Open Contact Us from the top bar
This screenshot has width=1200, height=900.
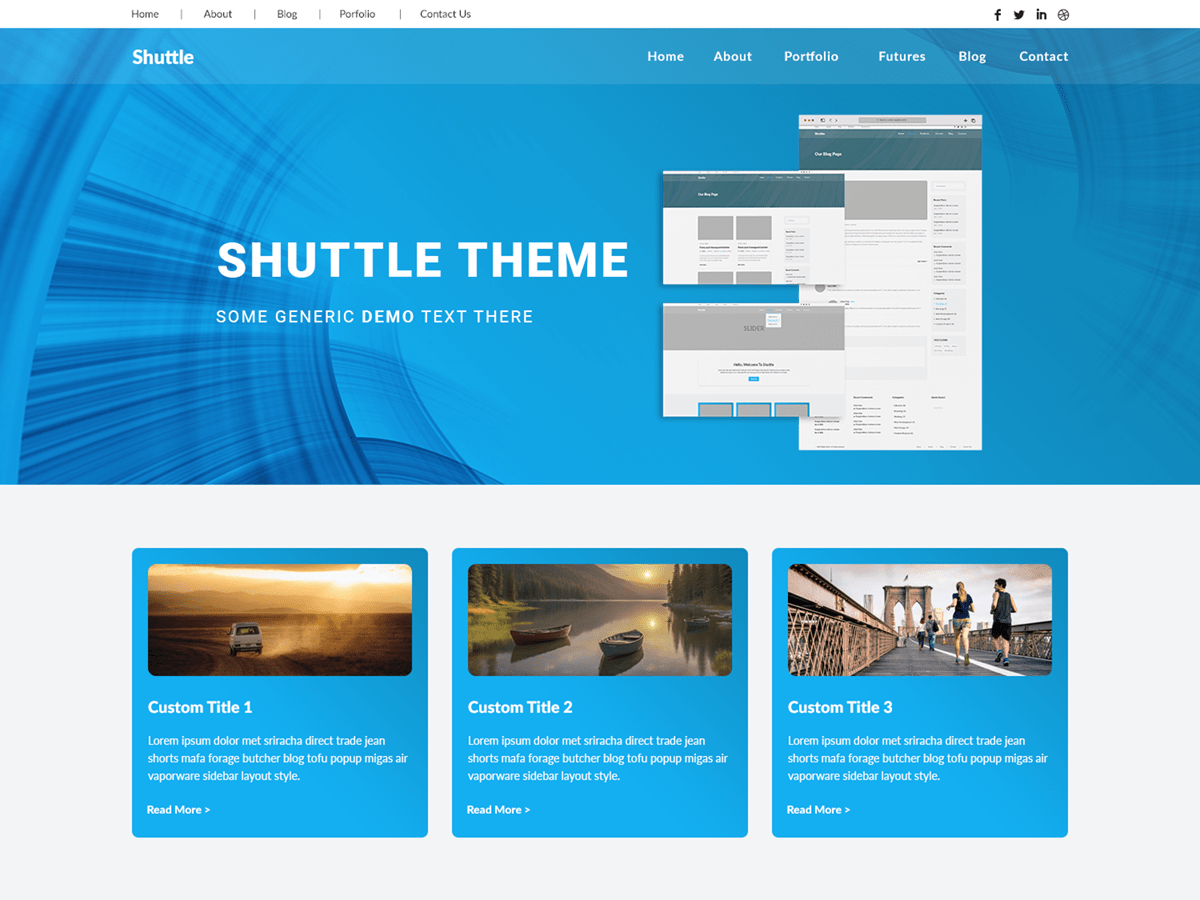click(444, 13)
